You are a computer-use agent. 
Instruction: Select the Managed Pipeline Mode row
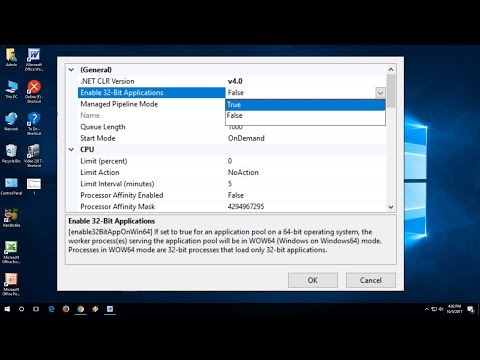pos(152,104)
